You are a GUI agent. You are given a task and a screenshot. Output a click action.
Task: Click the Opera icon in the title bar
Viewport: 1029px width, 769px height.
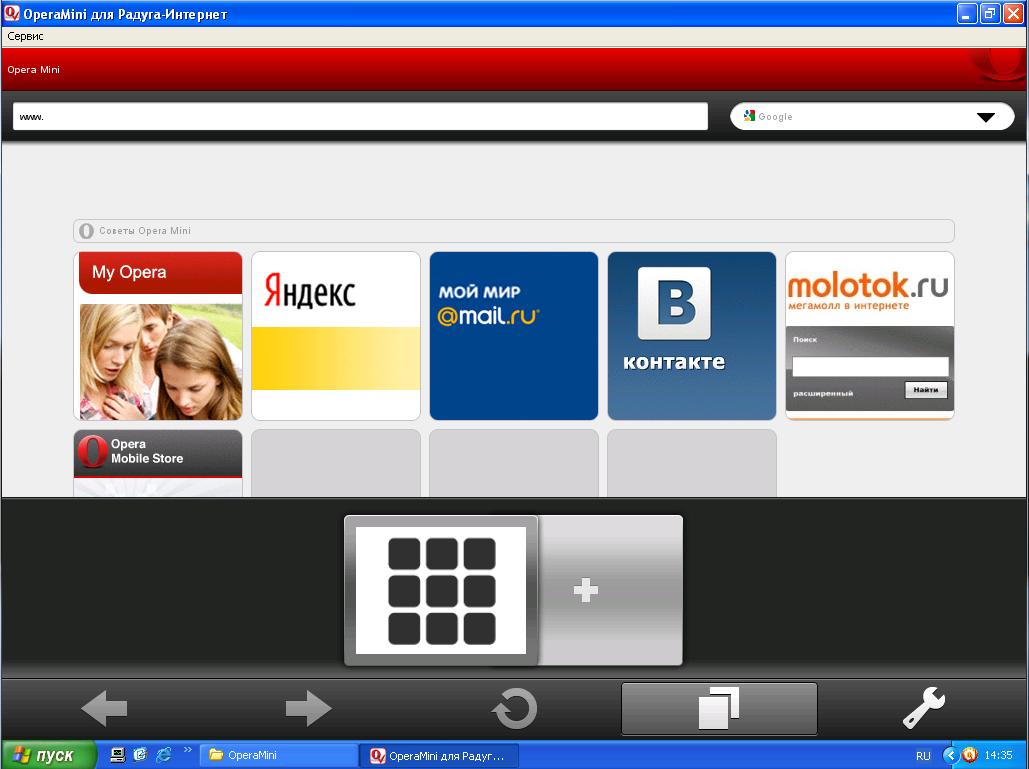coord(11,13)
